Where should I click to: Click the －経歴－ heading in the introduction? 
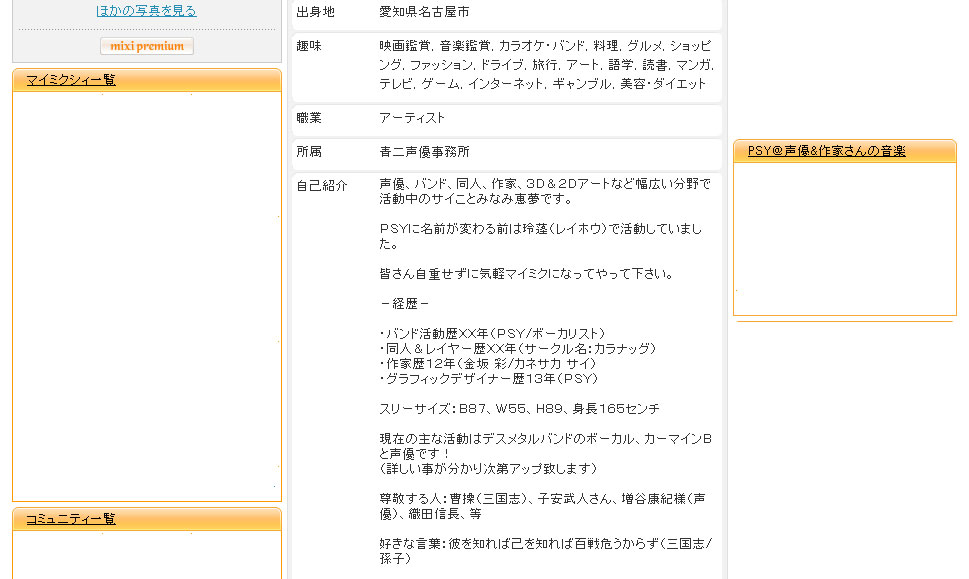[x=404, y=303]
